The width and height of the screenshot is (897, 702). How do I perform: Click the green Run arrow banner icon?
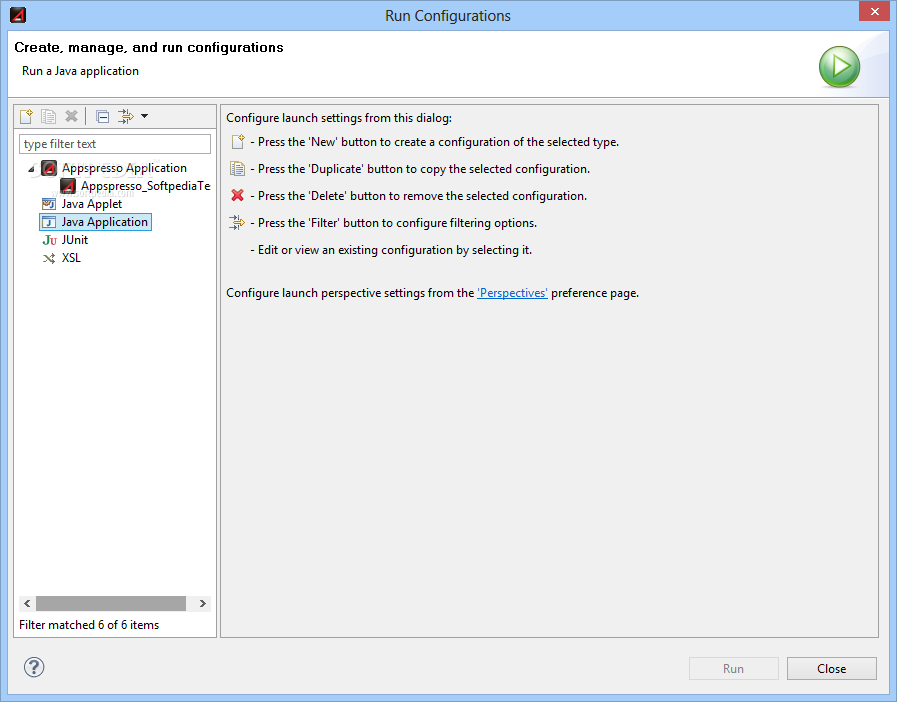coord(839,67)
